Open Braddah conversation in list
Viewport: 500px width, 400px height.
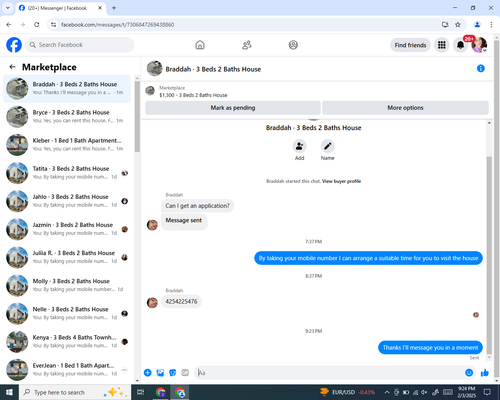click(x=67, y=89)
